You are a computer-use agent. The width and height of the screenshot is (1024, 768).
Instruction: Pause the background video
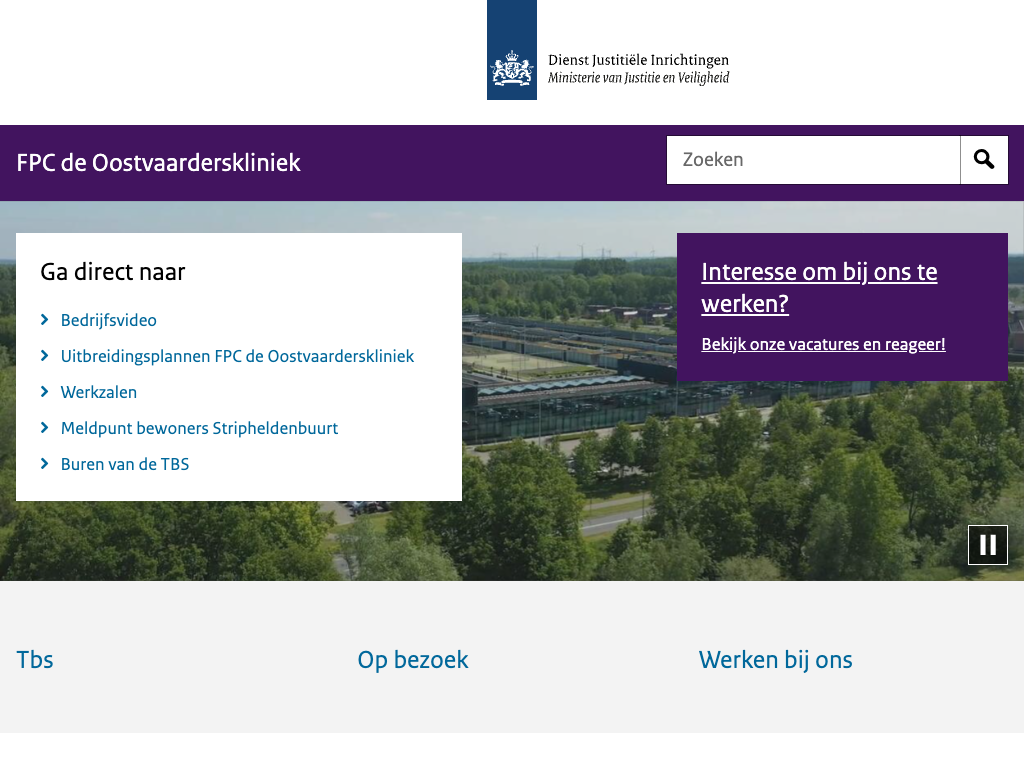tap(987, 545)
